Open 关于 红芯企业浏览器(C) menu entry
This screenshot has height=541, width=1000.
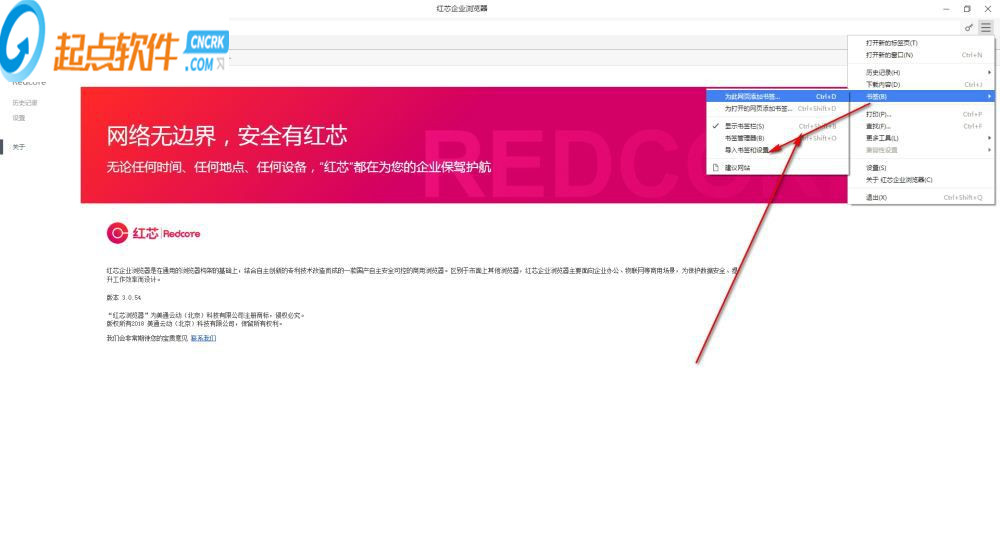point(920,180)
